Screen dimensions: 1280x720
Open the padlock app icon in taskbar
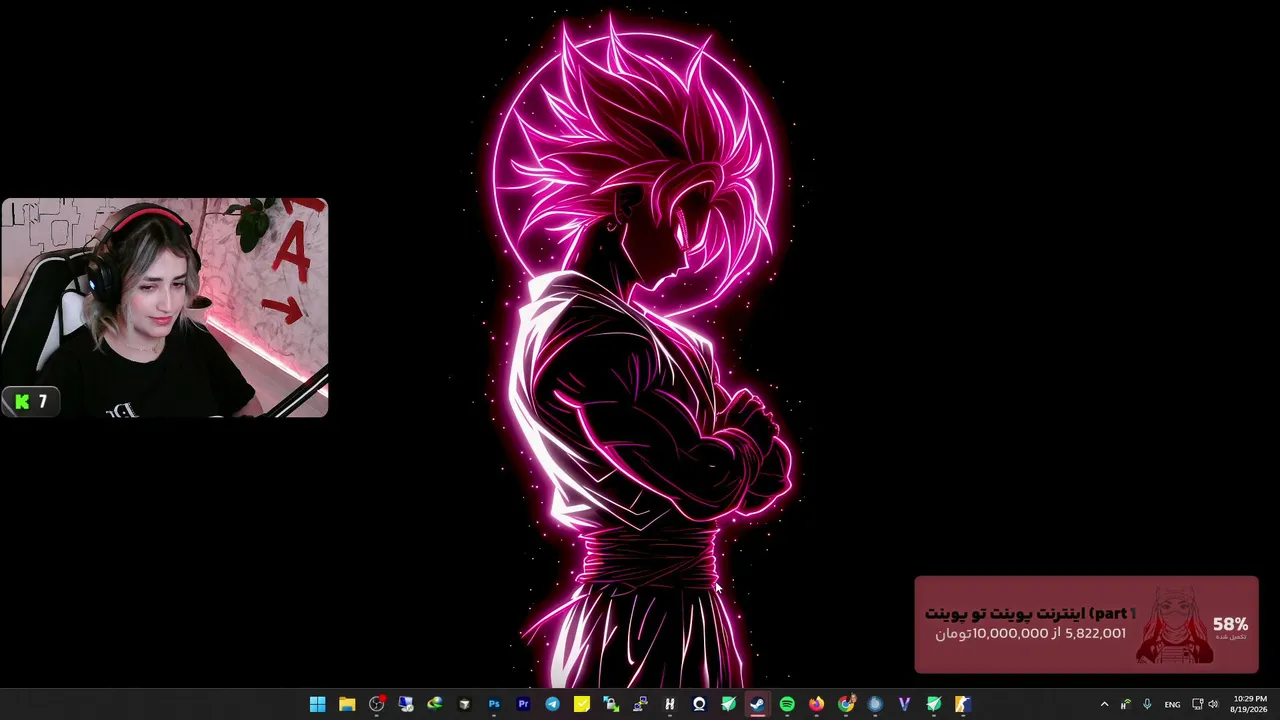pyautogui.click(x=611, y=704)
